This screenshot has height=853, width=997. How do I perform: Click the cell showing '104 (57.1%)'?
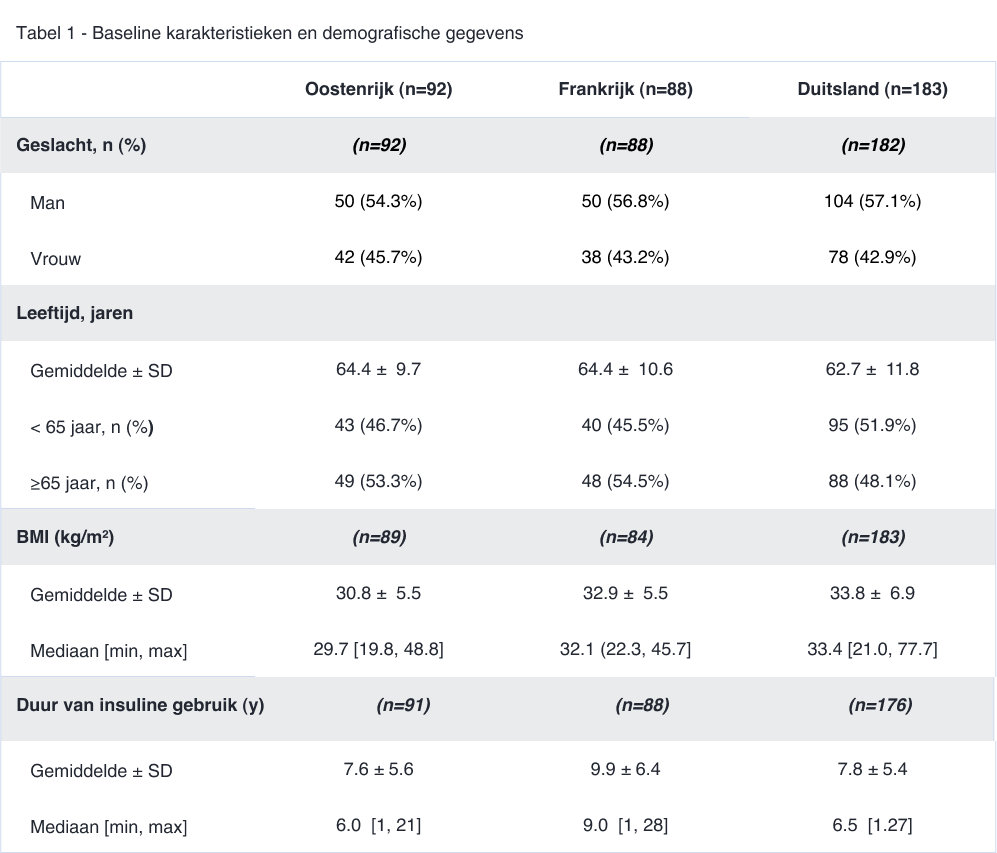(x=872, y=201)
